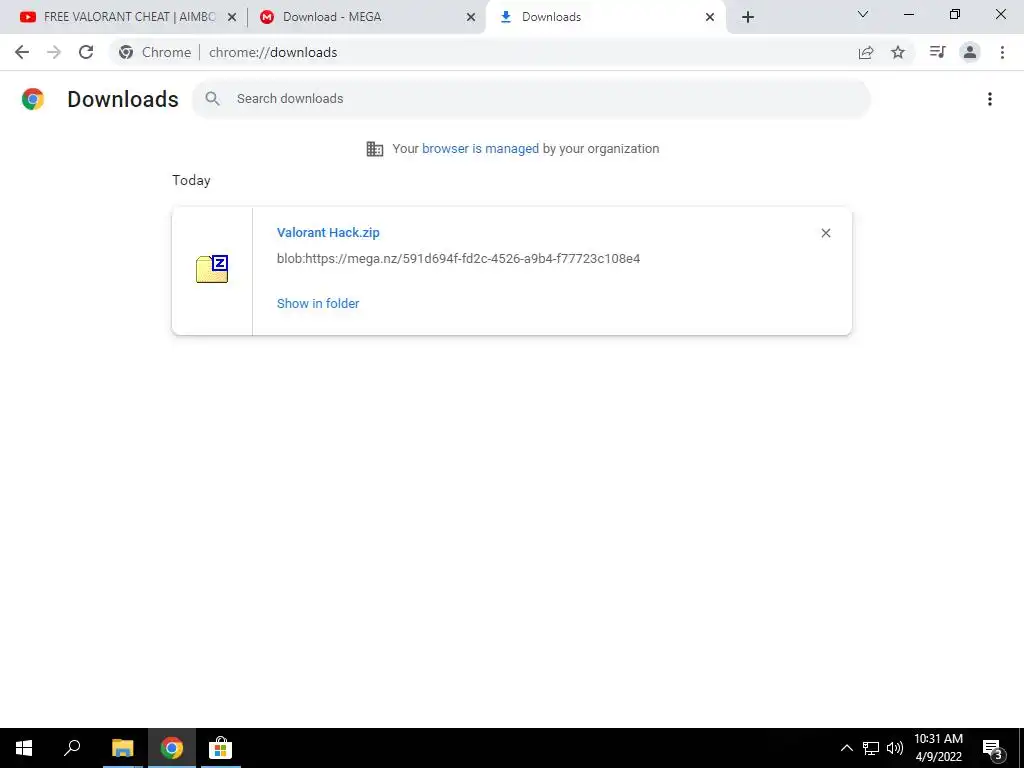Click the Today date heading
Screen dimensions: 1024x768
coord(191,180)
